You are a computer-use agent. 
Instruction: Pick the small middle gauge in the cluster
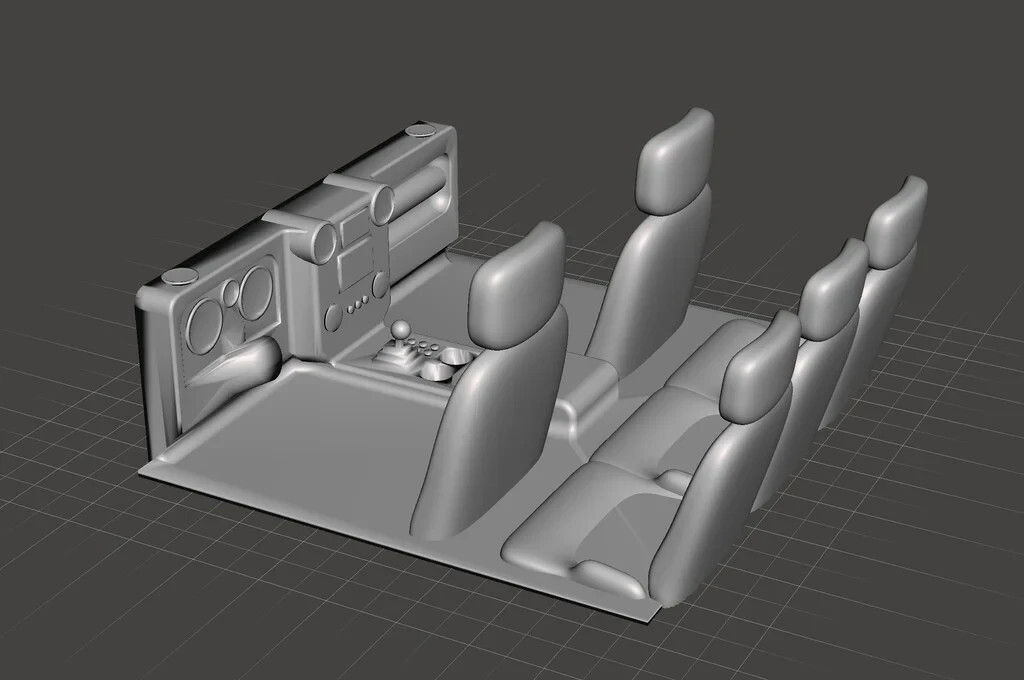pos(232,294)
